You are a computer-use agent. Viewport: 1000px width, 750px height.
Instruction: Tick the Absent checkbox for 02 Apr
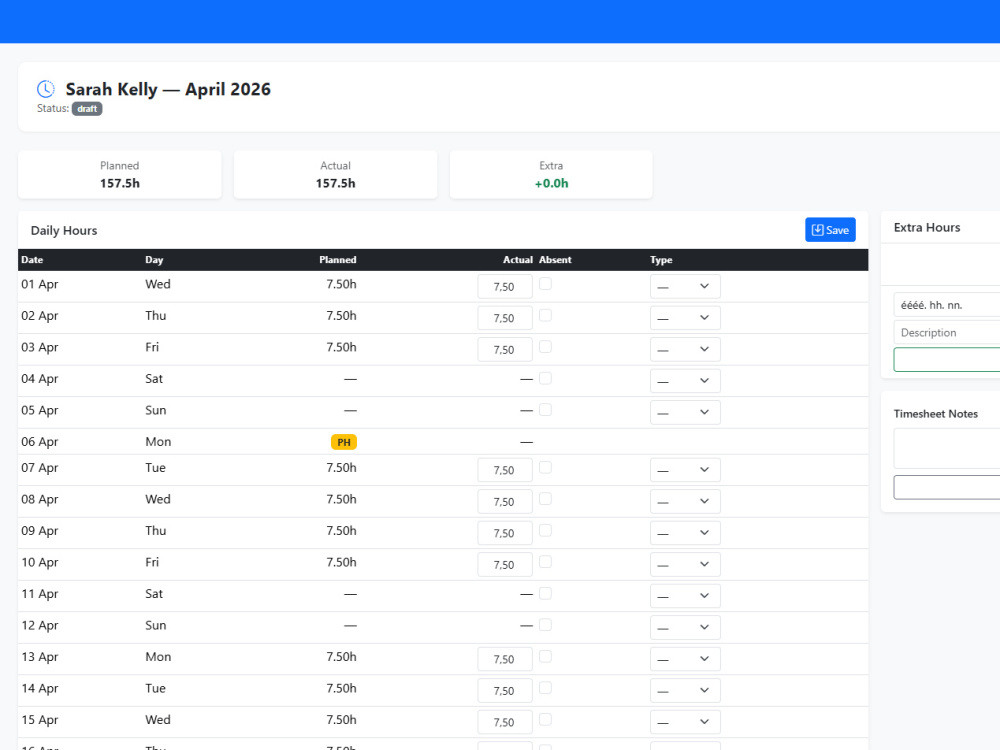545,315
